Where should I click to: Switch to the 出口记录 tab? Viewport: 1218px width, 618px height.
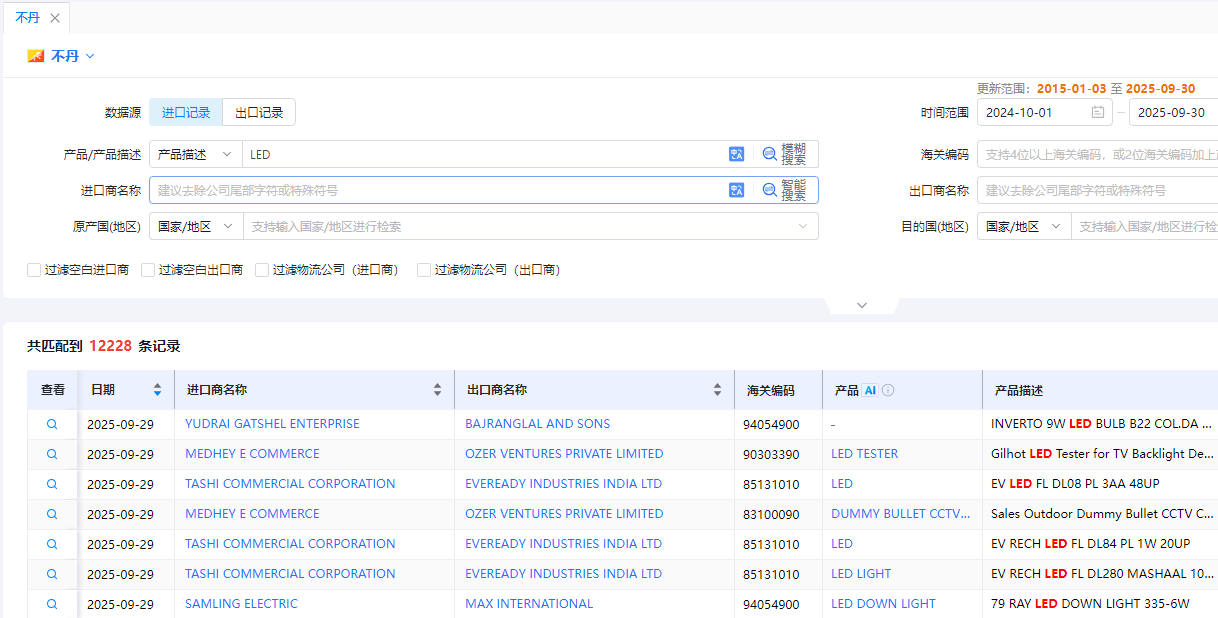(258, 111)
